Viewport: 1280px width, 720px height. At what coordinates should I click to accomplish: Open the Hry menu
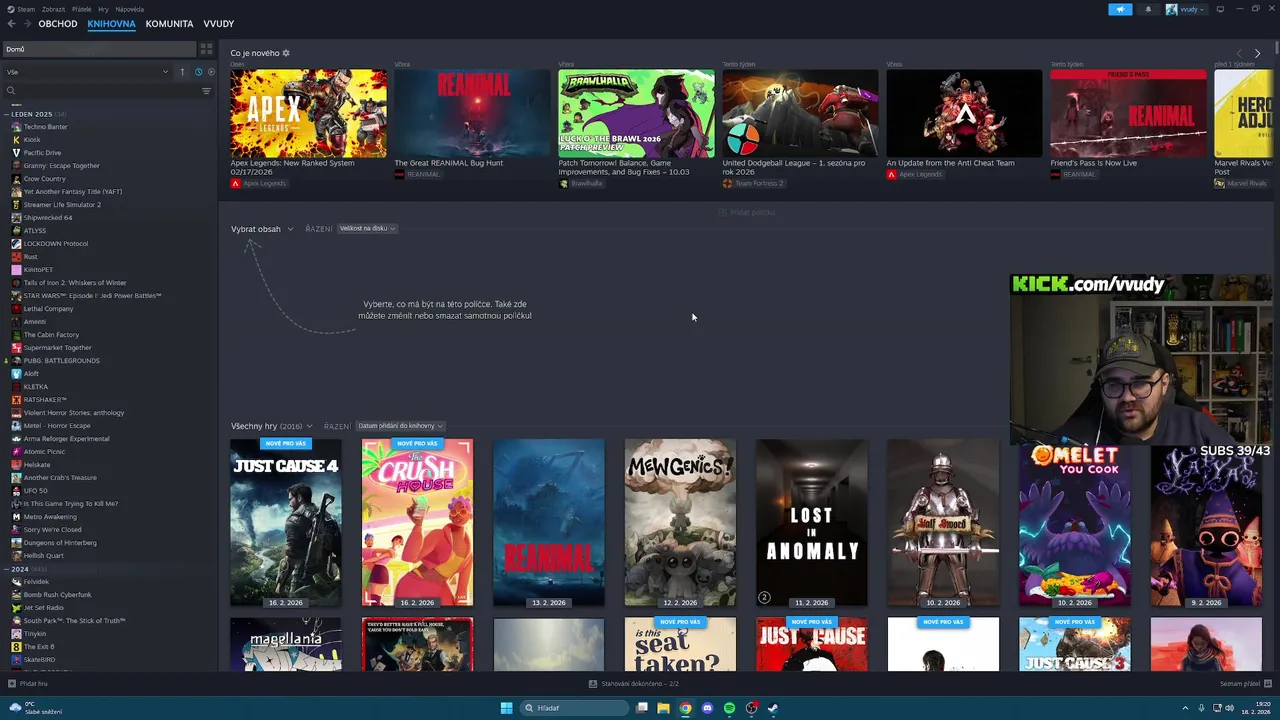tap(104, 9)
